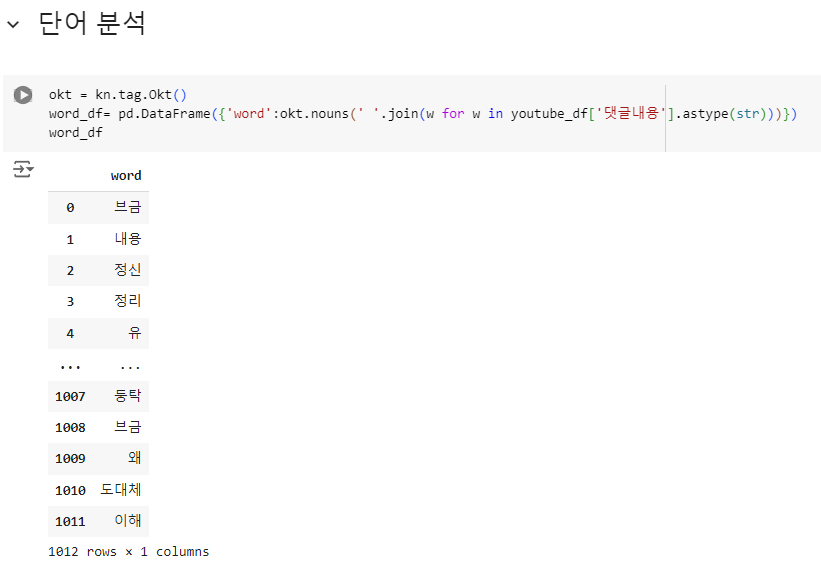Select the cell 유 in row 4
Viewport: 821px width, 577px height.
pos(135,332)
